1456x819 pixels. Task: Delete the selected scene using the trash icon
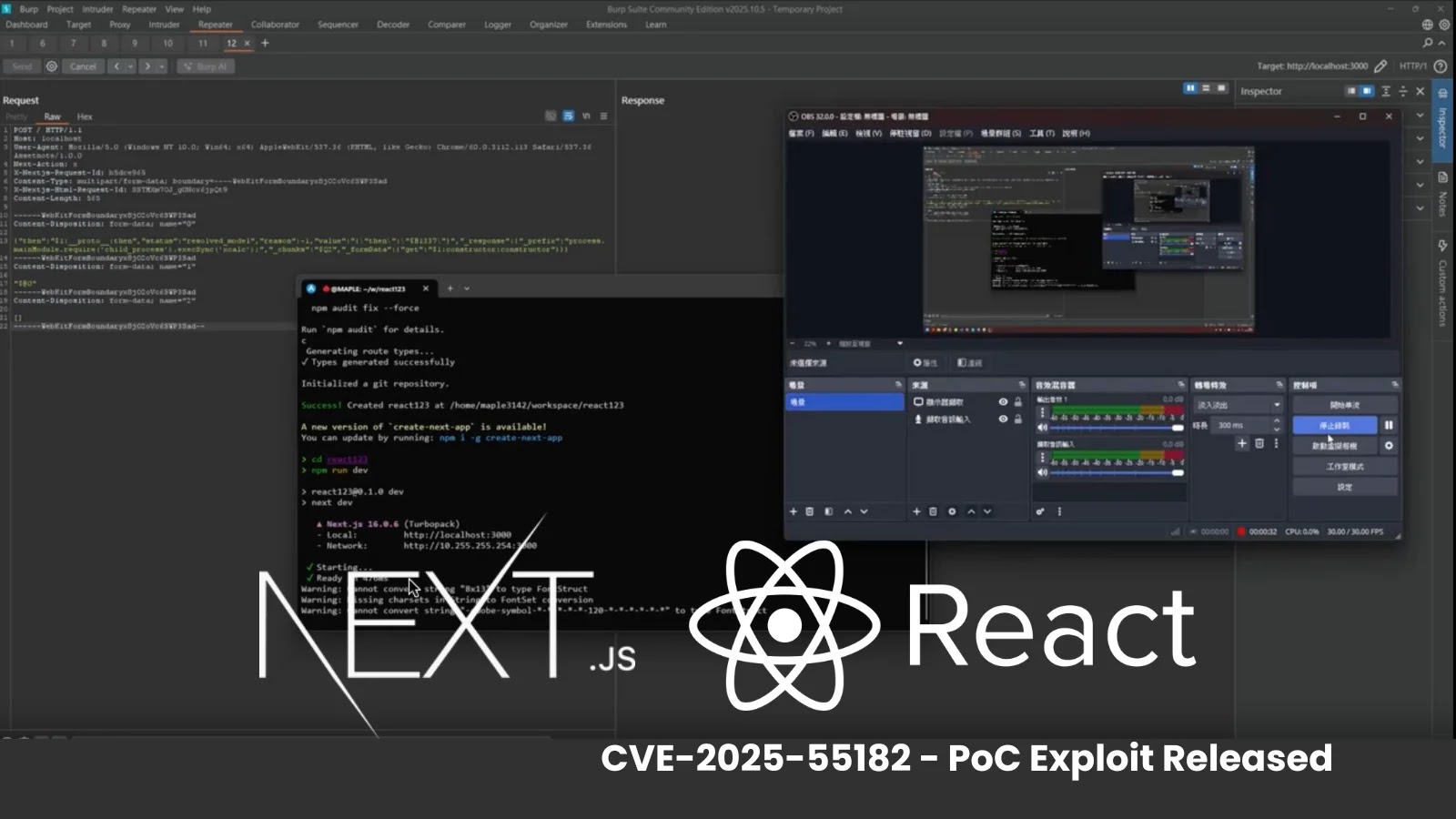[x=810, y=511]
